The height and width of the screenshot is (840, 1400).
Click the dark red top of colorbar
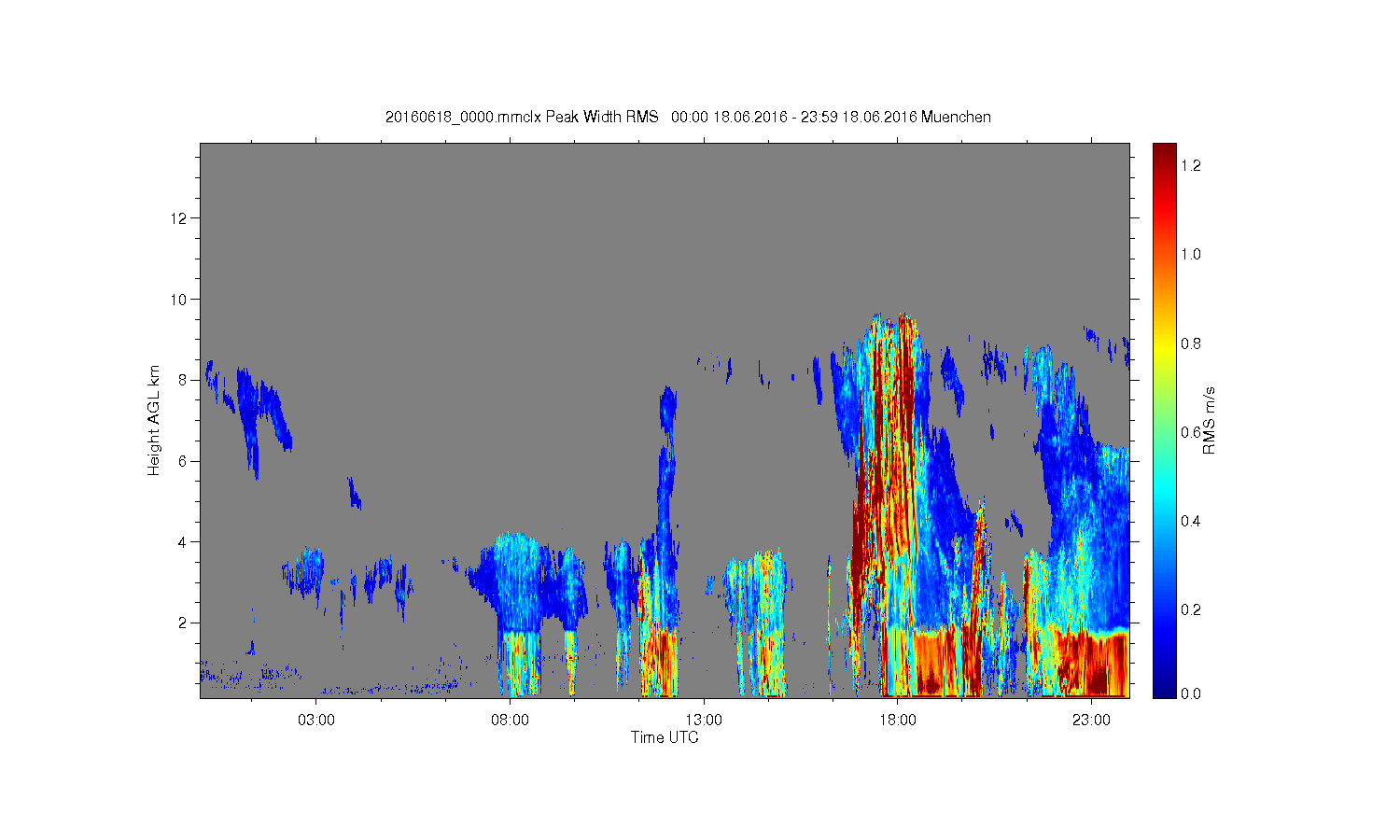point(1164,159)
